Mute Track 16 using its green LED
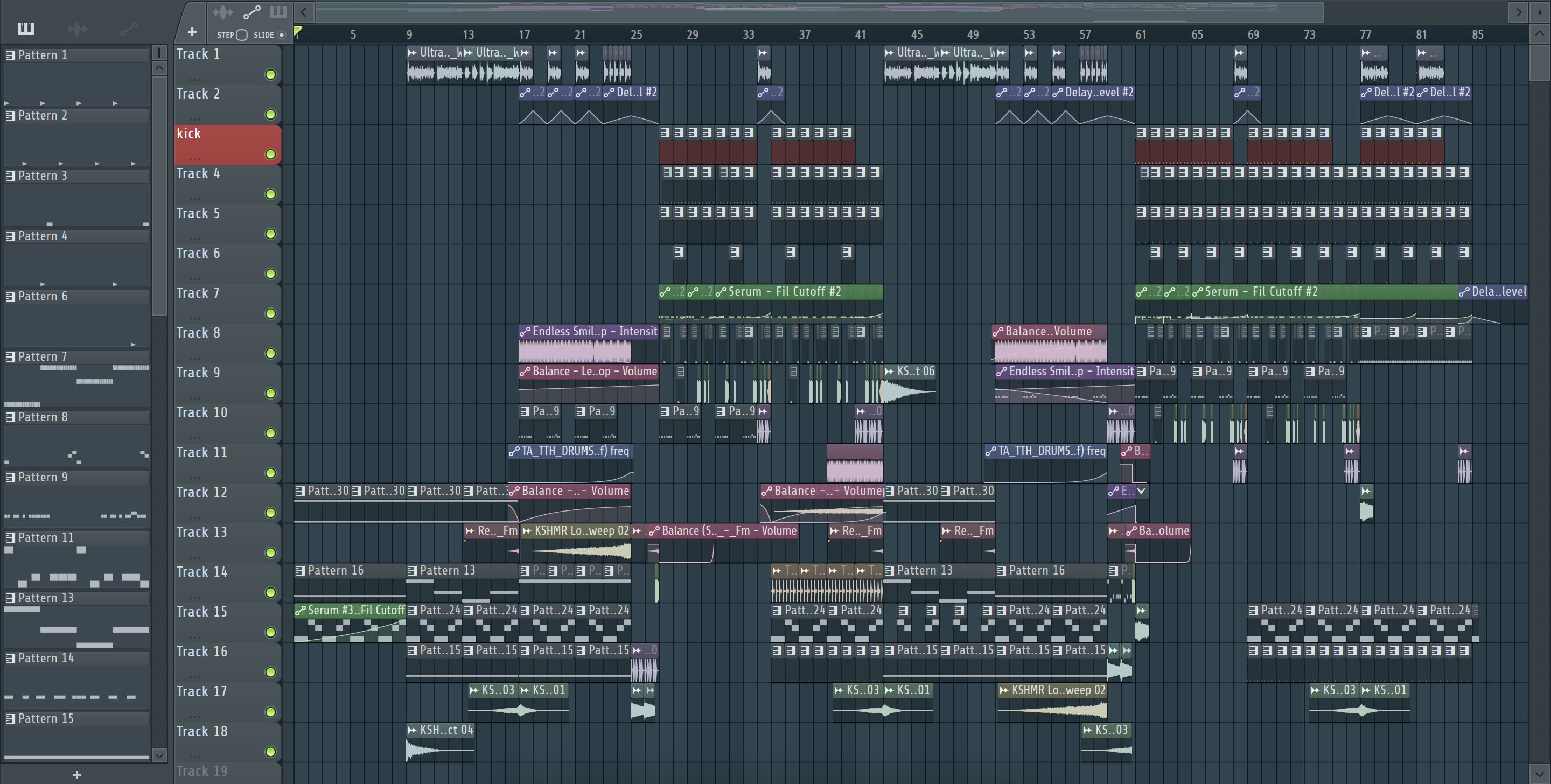The image size is (1551, 784). click(x=270, y=672)
